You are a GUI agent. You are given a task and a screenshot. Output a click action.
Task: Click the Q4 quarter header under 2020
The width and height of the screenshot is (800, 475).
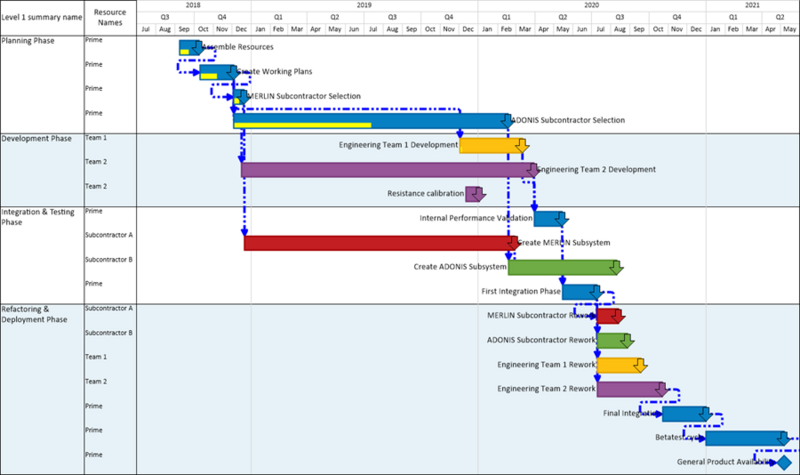click(x=677, y=17)
